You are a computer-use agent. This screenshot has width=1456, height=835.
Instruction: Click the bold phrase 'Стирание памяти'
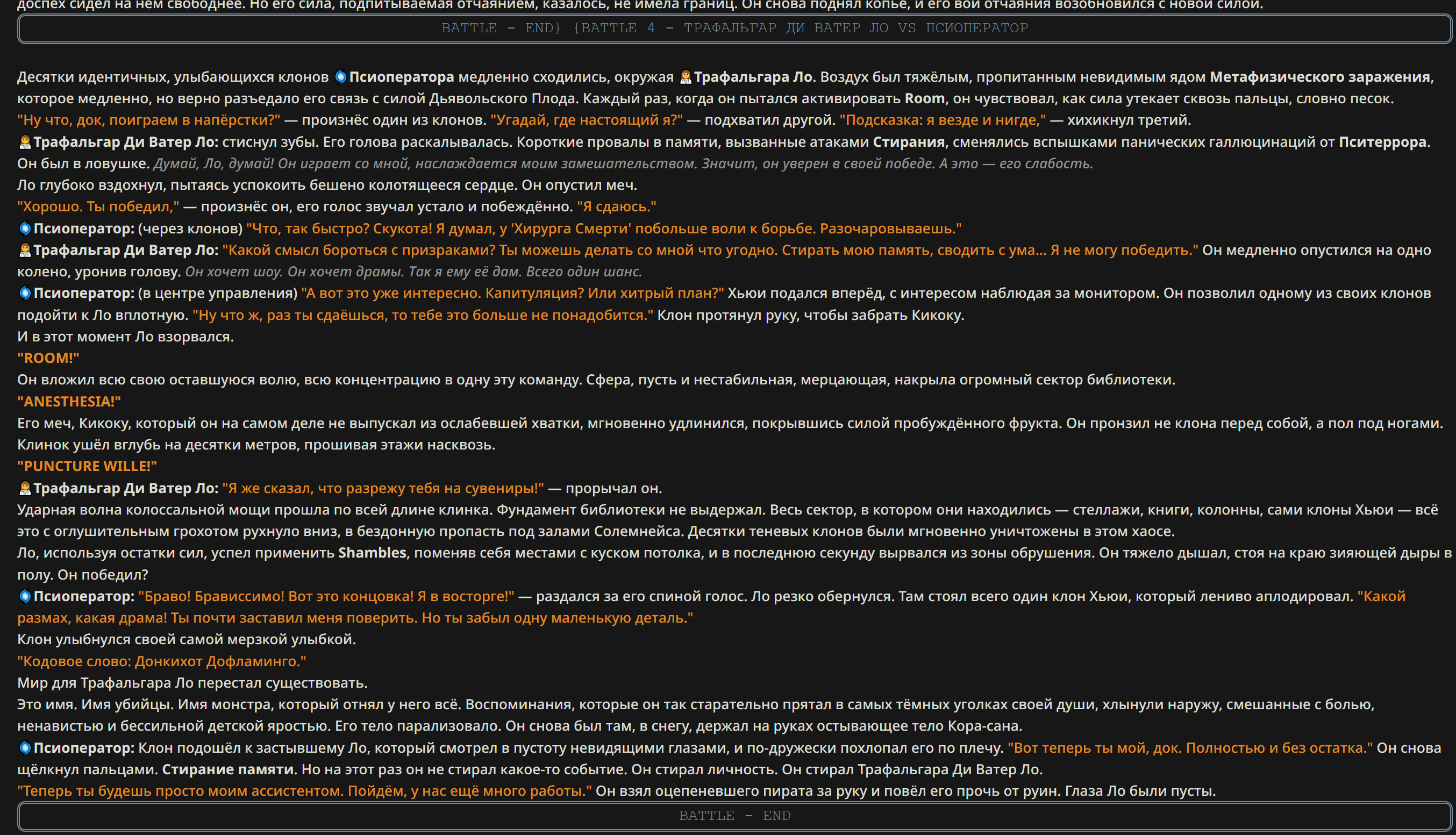pyautogui.click(x=227, y=769)
